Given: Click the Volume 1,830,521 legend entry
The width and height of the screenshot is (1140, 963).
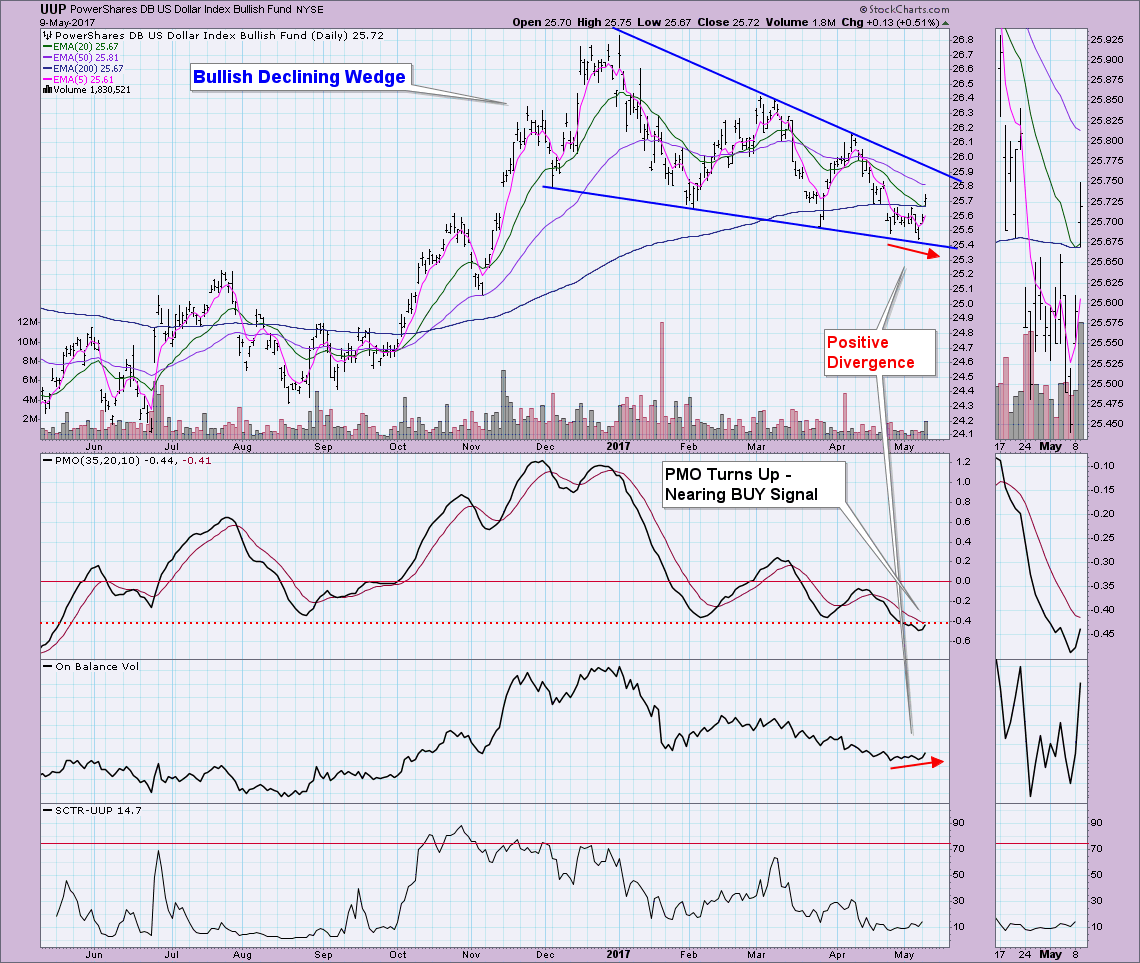Looking at the screenshot, I should [x=87, y=90].
